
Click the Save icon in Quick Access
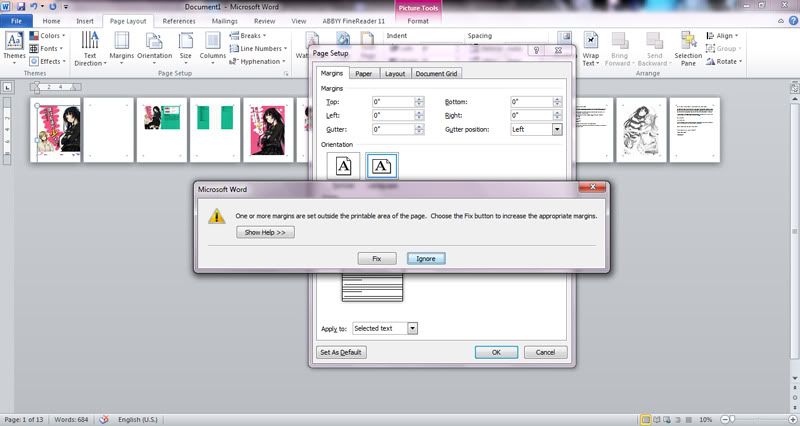[21, 7]
